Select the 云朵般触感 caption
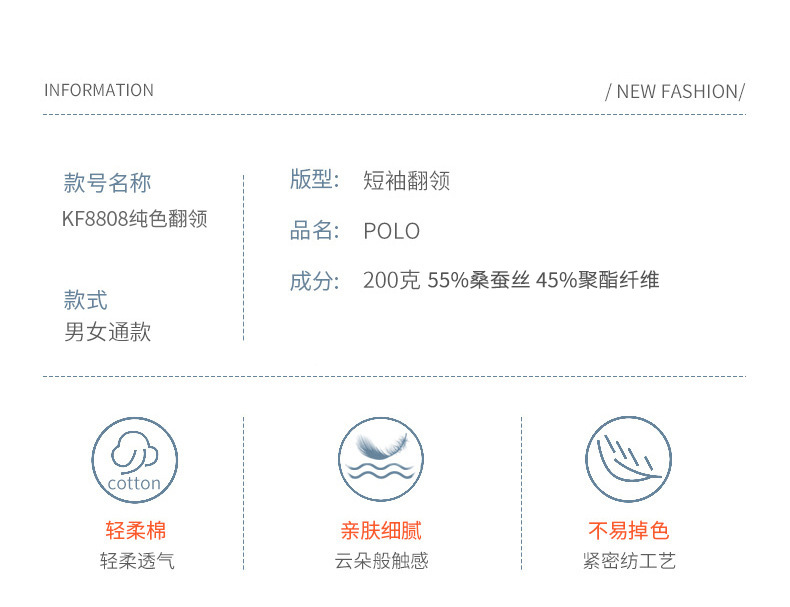Viewport: 790px width, 607px height. (381, 561)
